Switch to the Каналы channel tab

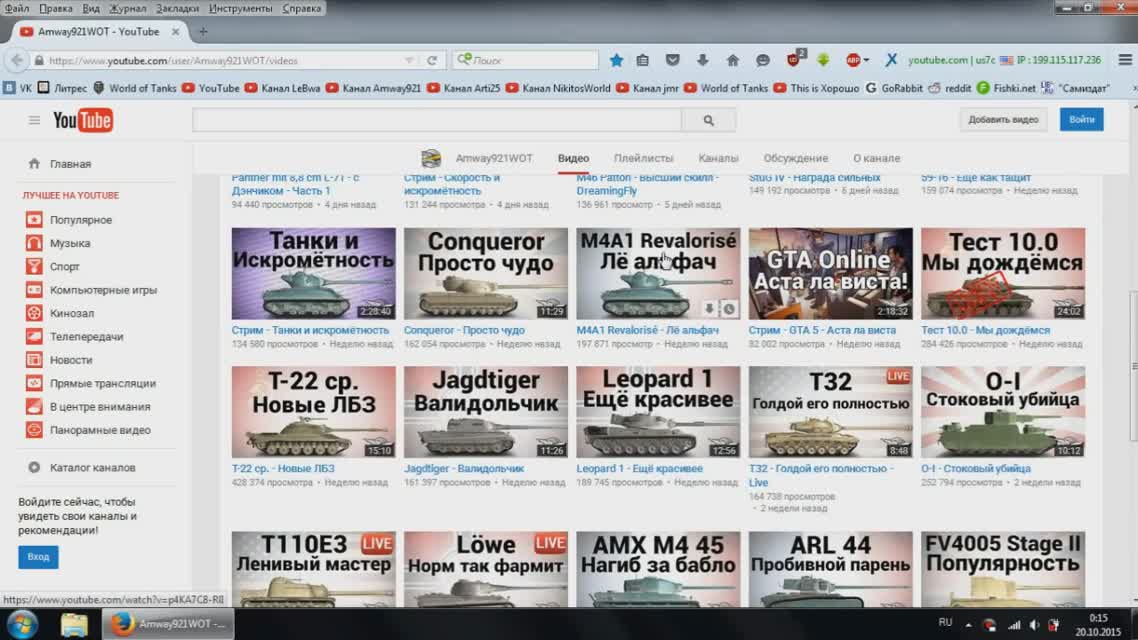coord(718,158)
